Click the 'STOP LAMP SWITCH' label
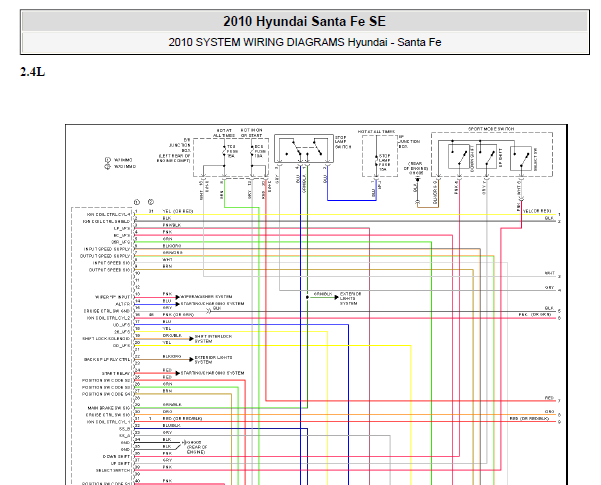 pos(342,142)
